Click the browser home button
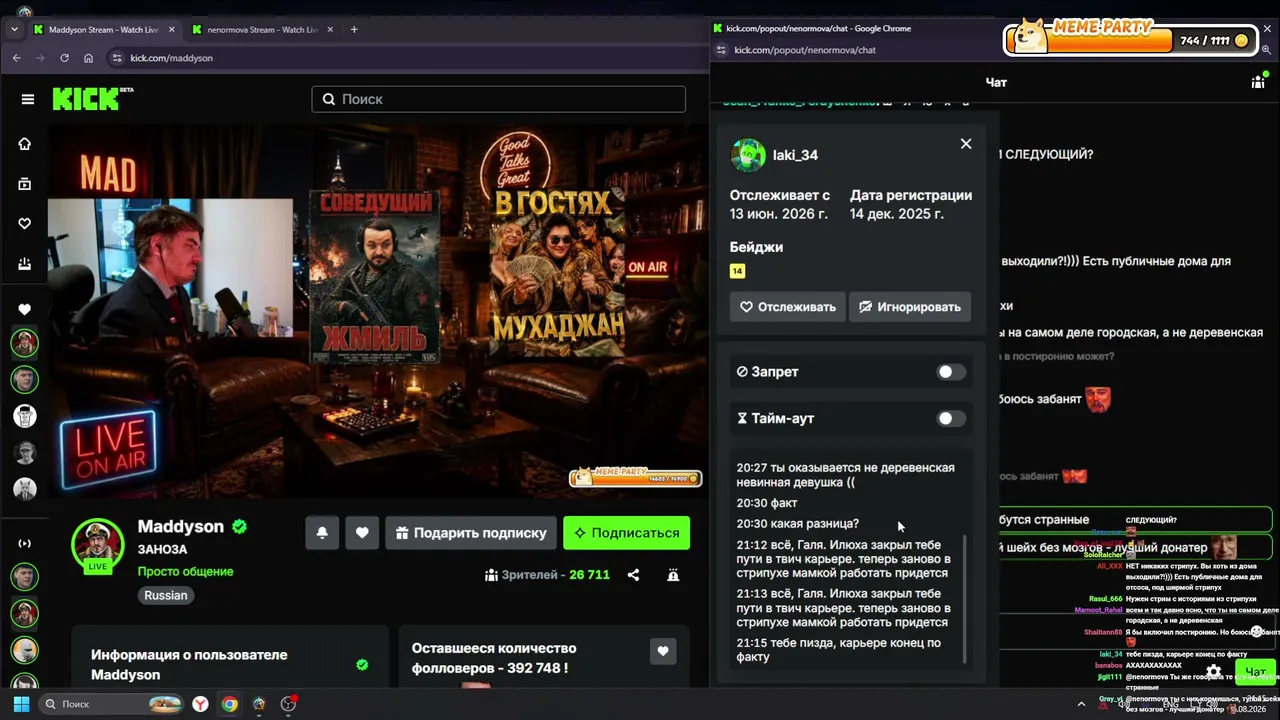This screenshot has height=720, width=1280. [89, 58]
